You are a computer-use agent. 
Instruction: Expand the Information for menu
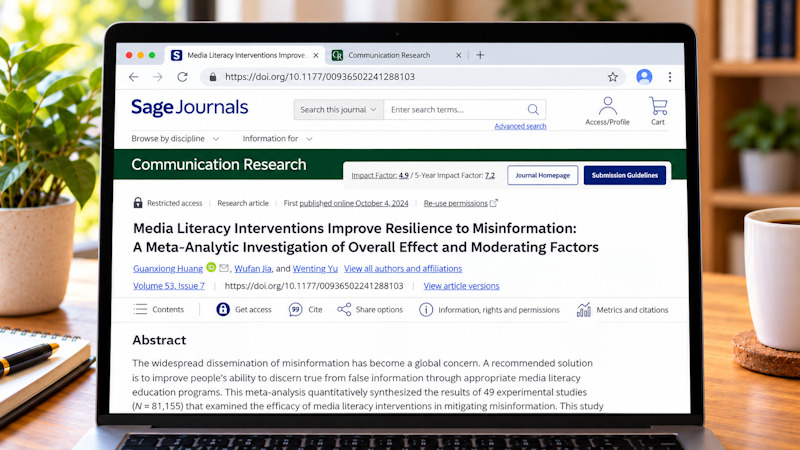point(277,139)
